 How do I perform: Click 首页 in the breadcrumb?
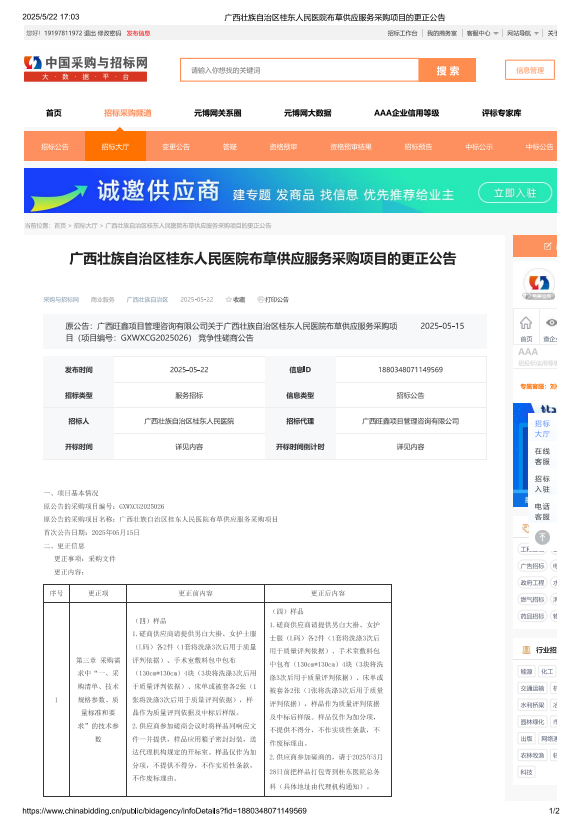point(60,225)
